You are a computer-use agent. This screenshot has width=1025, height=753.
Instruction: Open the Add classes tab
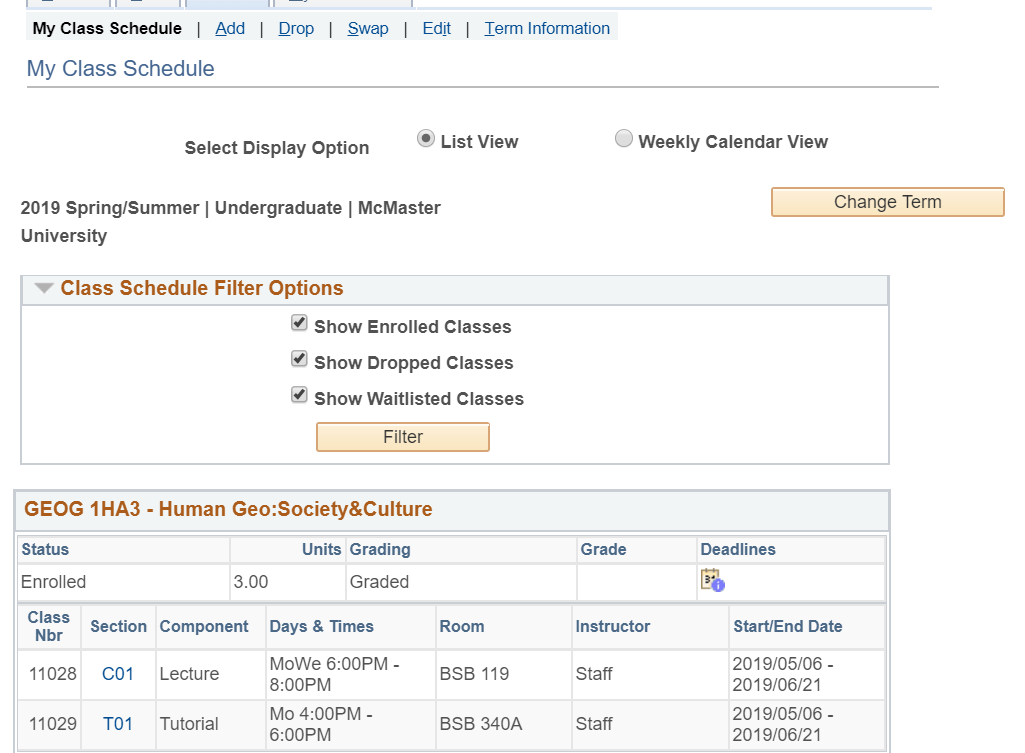(230, 28)
